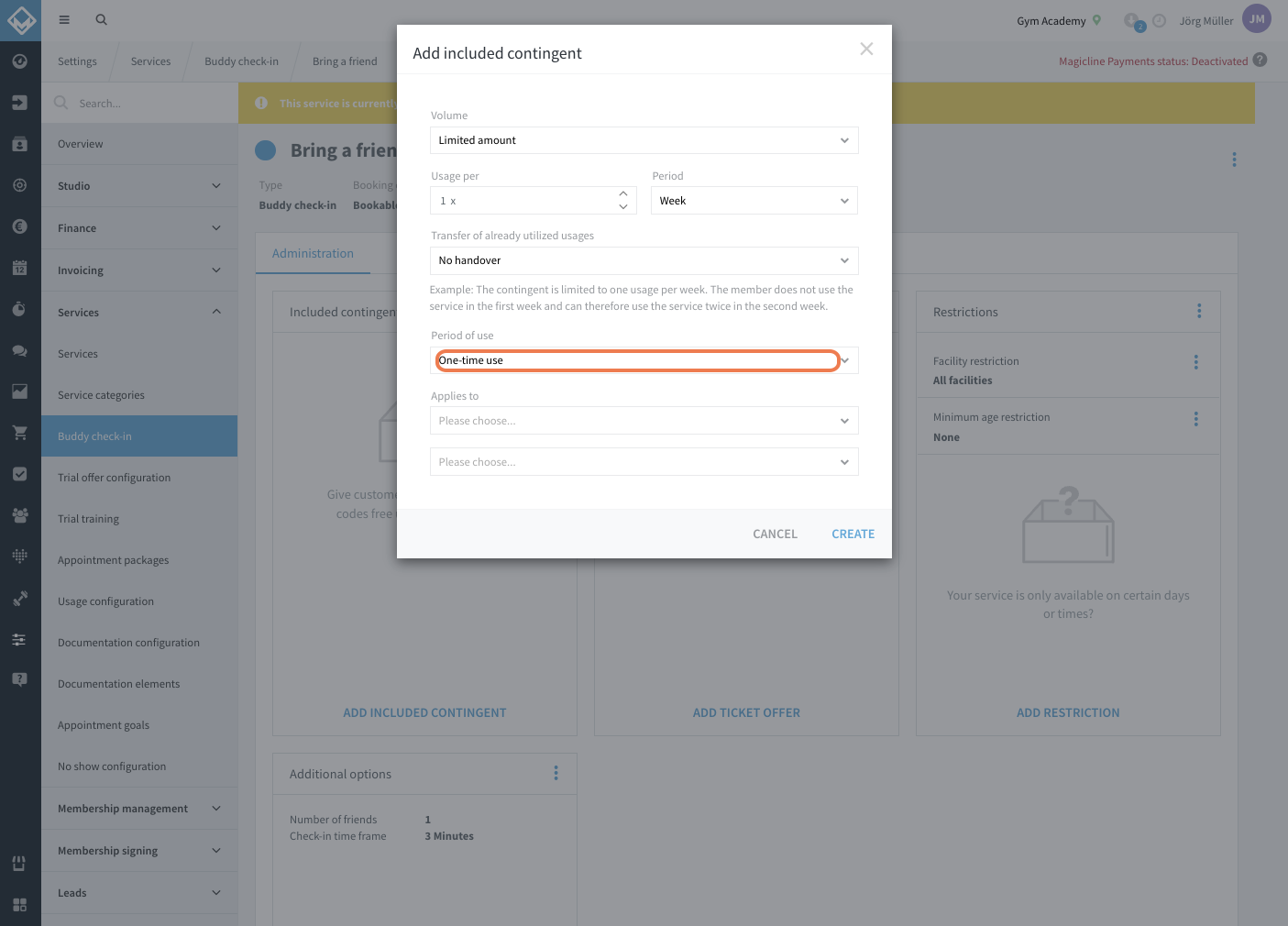Expand the Leads sidebar section
The width and height of the screenshot is (1288, 926).
pyautogui.click(x=139, y=893)
